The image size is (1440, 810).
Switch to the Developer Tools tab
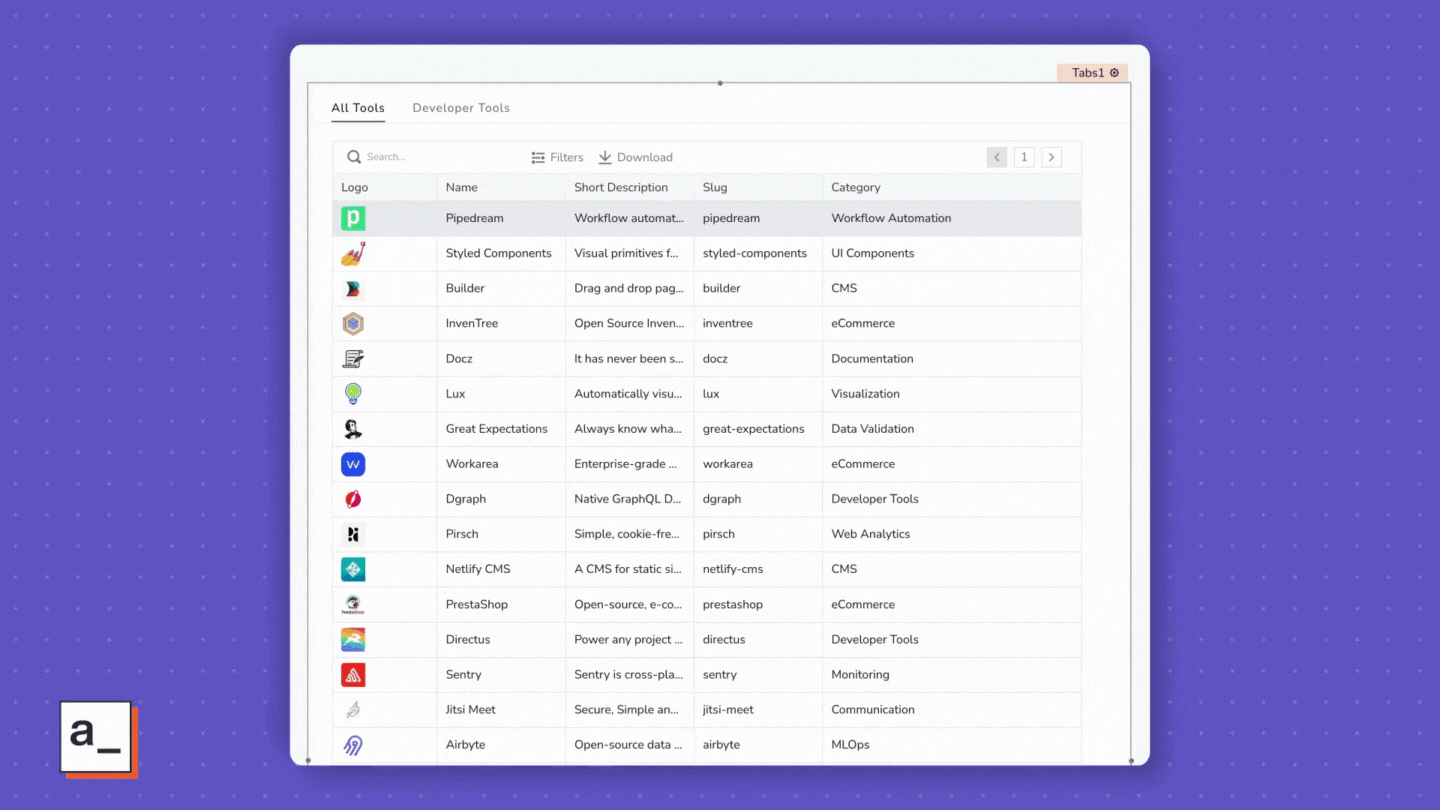point(461,108)
